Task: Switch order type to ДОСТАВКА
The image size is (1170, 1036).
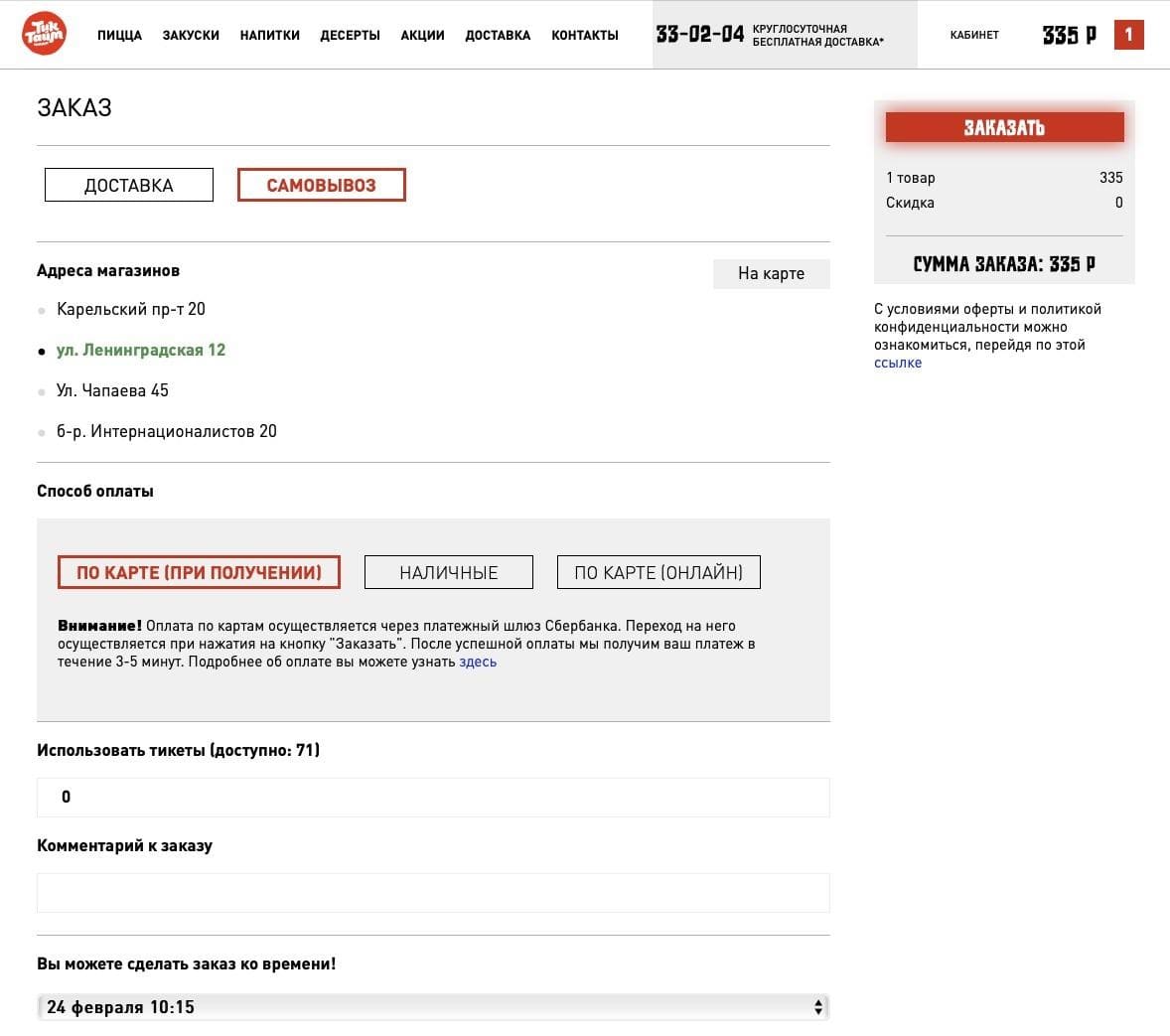Action: coord(129,186)
